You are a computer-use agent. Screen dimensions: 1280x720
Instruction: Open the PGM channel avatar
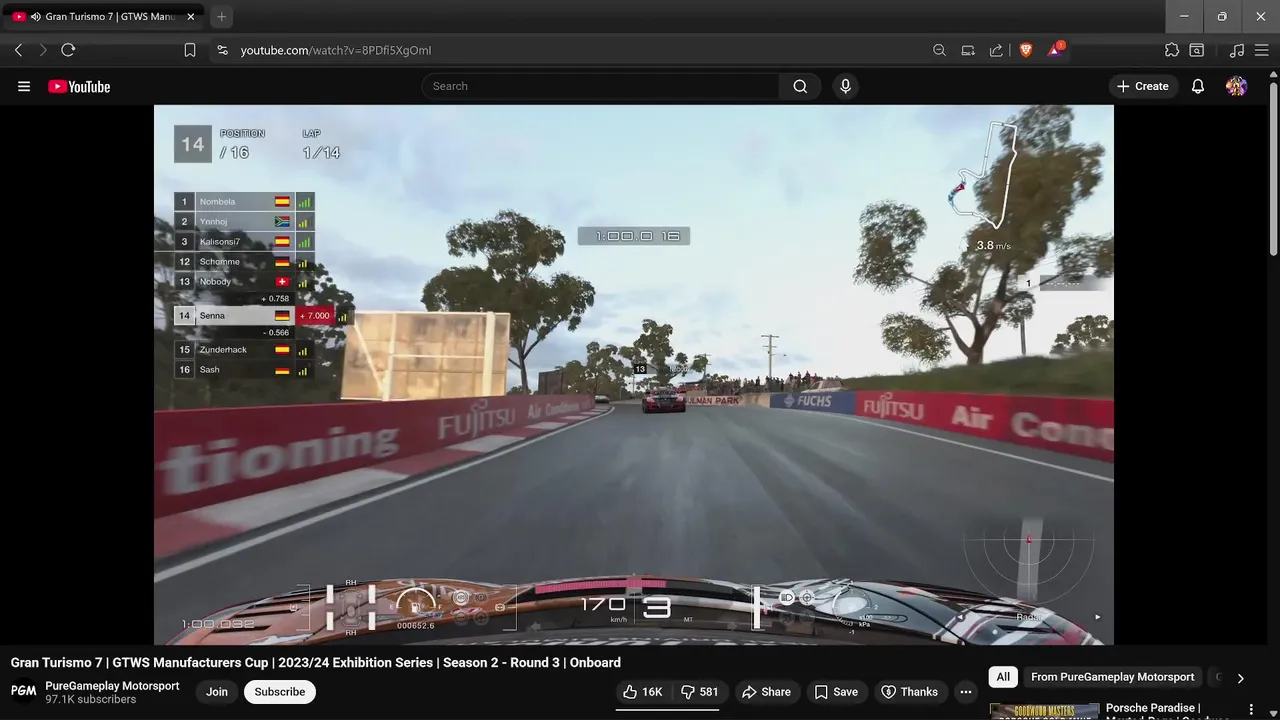(24, 692)
